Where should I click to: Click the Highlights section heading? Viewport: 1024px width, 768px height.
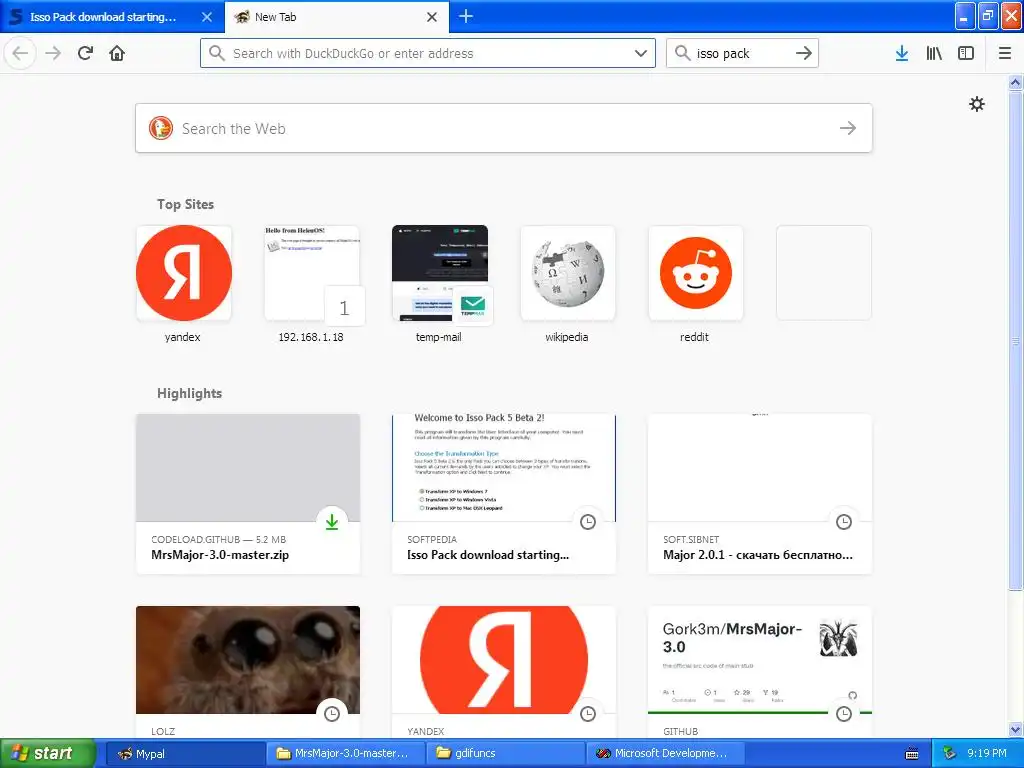(x=189, y=393)
